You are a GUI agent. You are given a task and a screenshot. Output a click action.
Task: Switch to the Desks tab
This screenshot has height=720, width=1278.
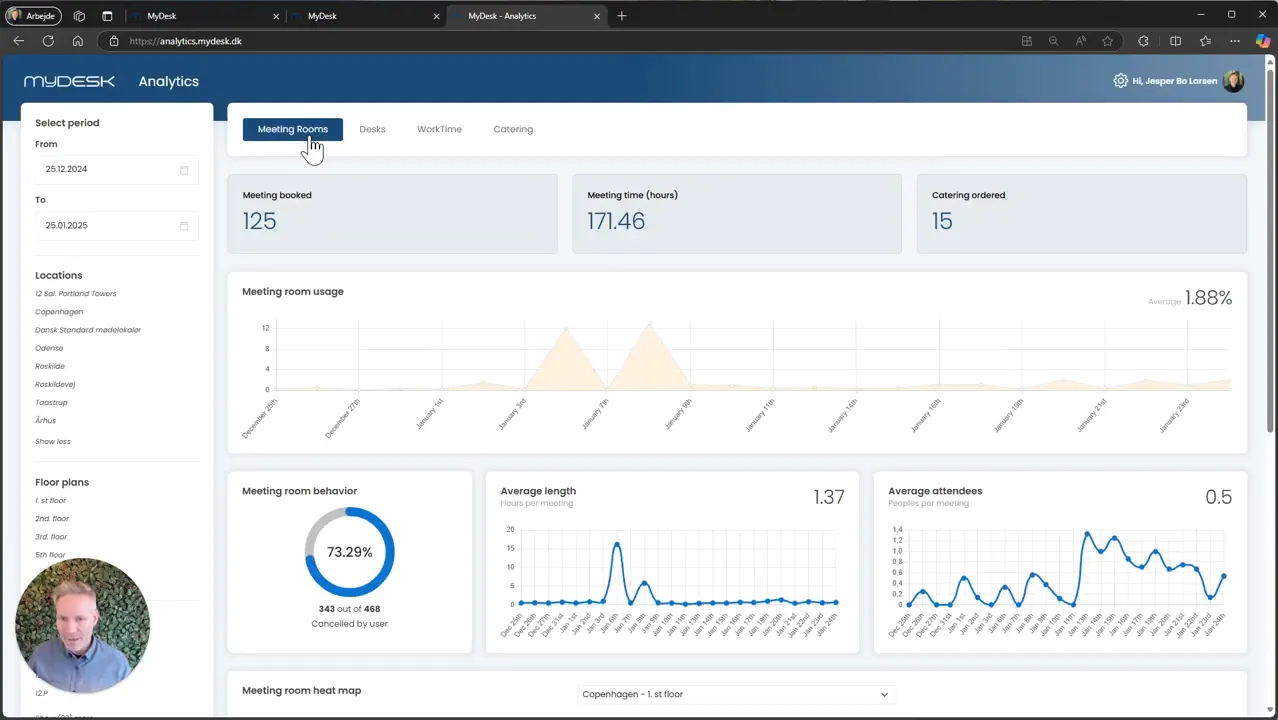[x=372, y=129]
